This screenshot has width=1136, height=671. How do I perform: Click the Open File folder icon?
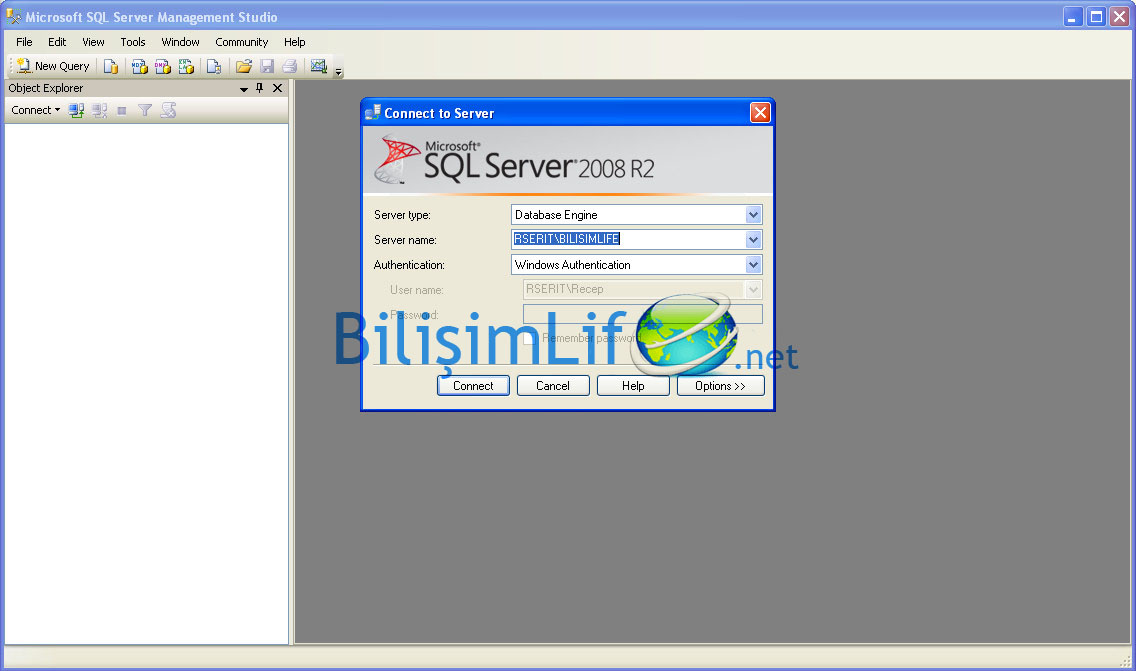click(x=243, y=67)
